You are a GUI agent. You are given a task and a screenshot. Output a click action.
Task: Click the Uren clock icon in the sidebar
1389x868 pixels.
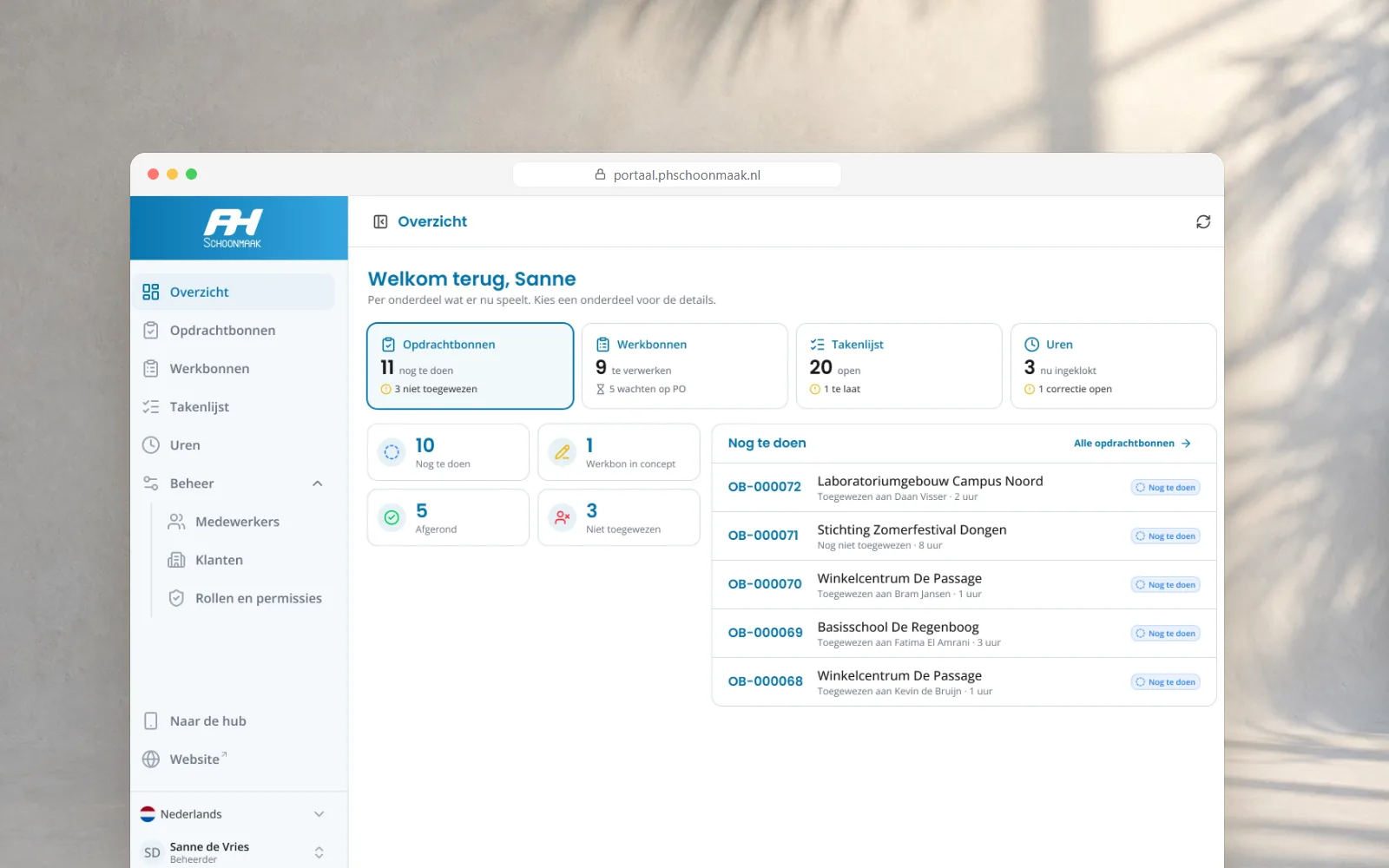point(151,445)
